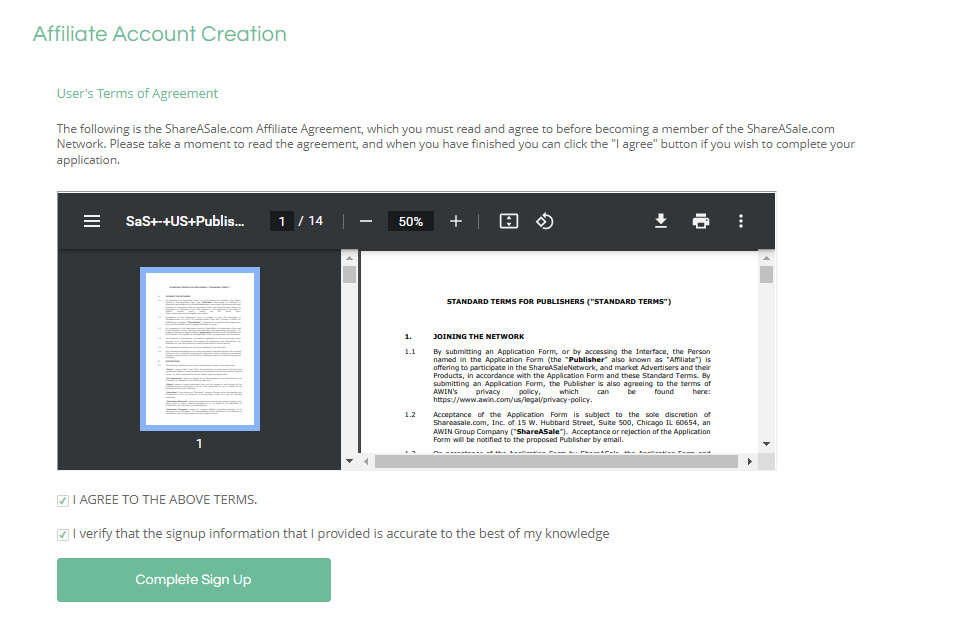Click the Complete Sign Up button
Viewport: 980px width, 621px height.
194,580
